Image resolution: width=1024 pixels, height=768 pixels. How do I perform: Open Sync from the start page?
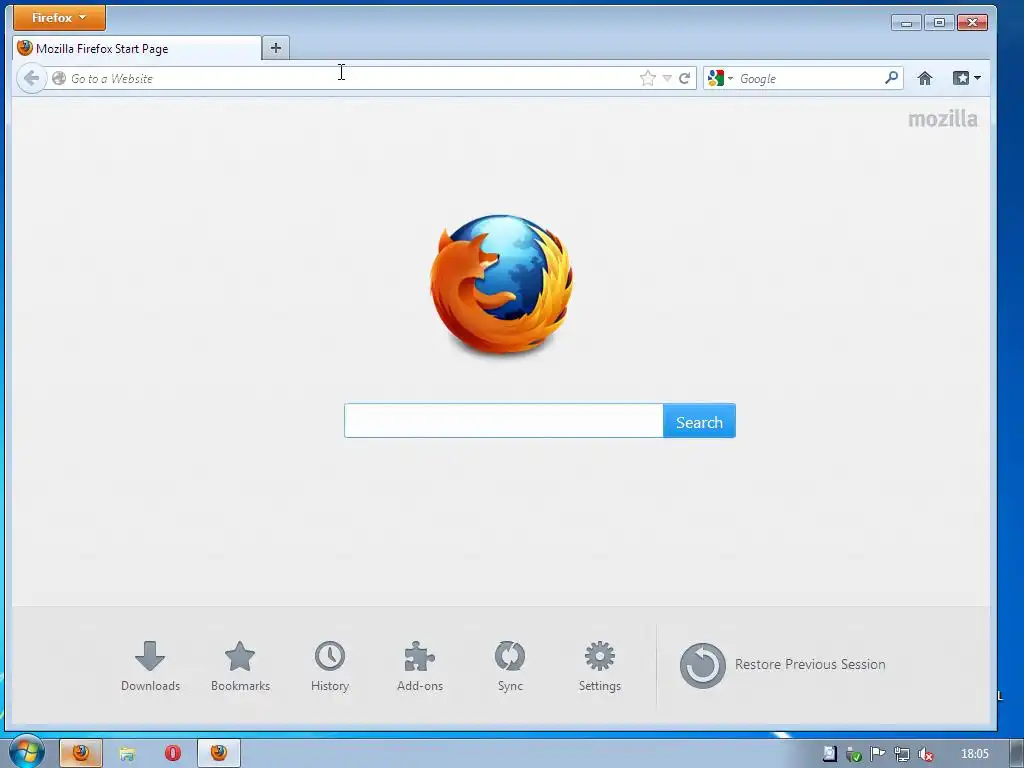pos(510,666)
